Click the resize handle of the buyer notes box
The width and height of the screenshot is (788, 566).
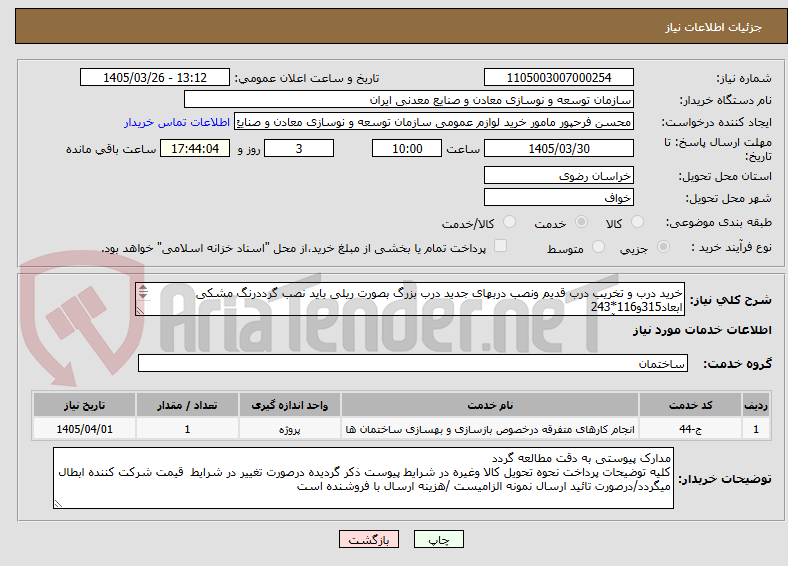click(58, 503)
